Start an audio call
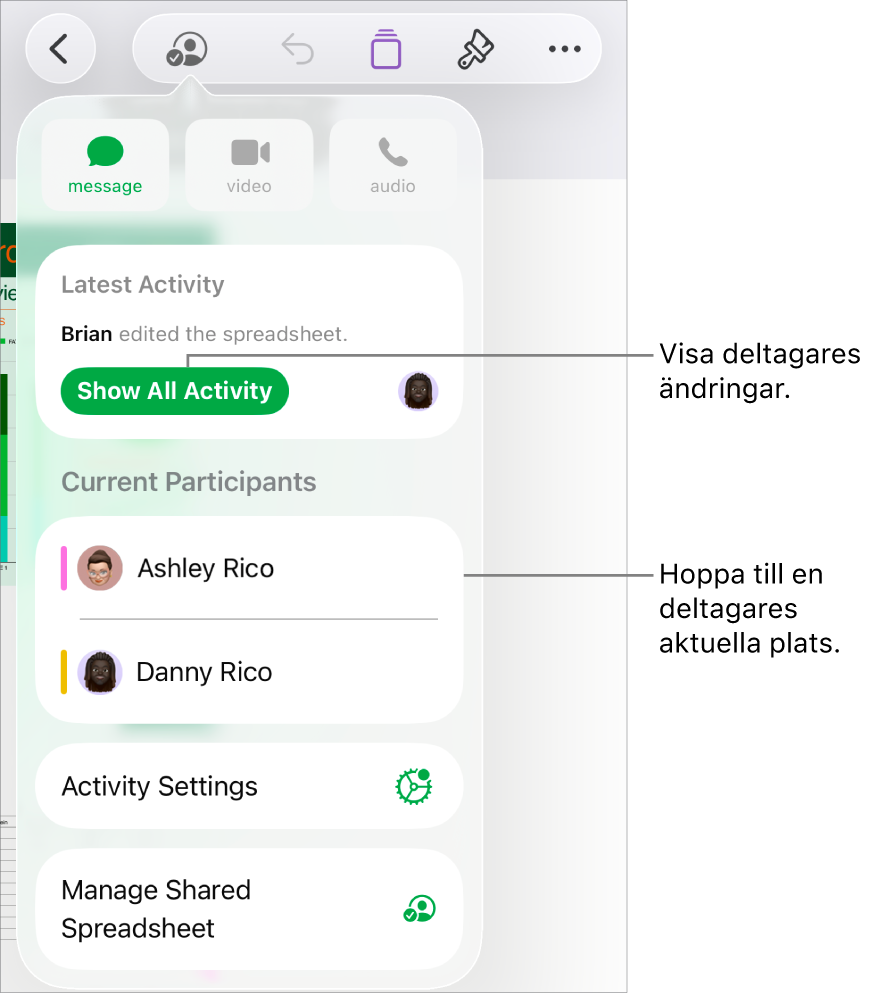The image size is (880, 995). [393, 164]
